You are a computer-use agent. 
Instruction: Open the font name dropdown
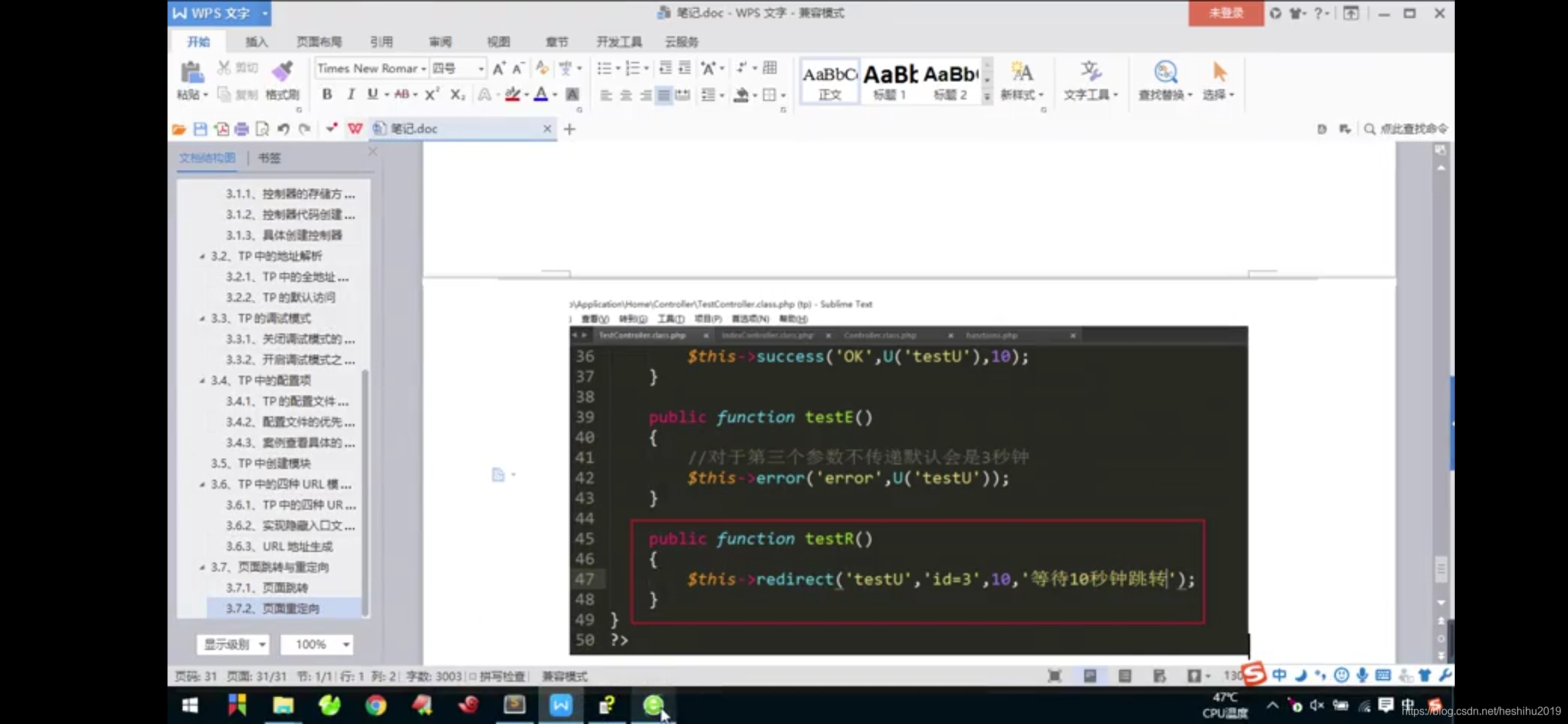[x=423, y=69]
